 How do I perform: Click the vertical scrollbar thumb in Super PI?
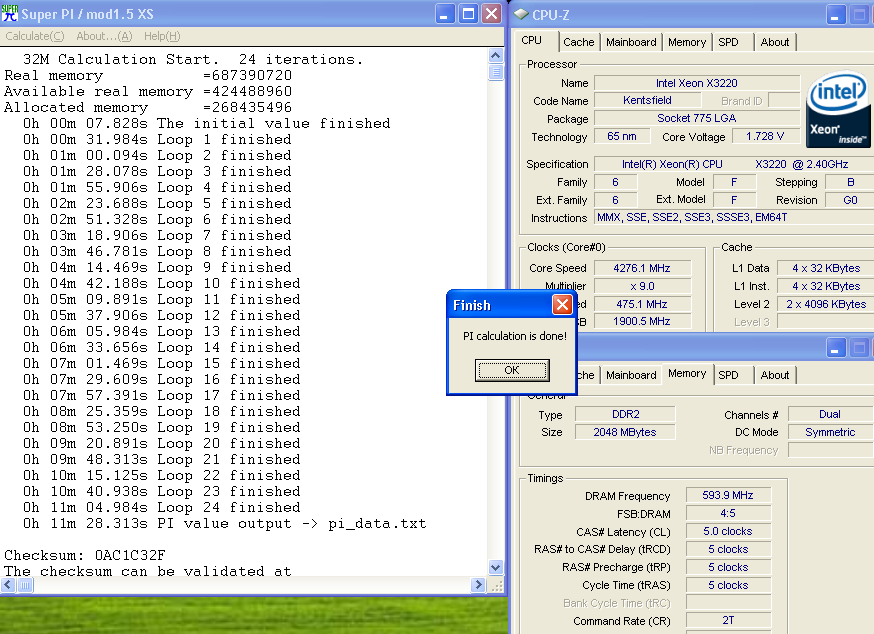pos(496,72)
